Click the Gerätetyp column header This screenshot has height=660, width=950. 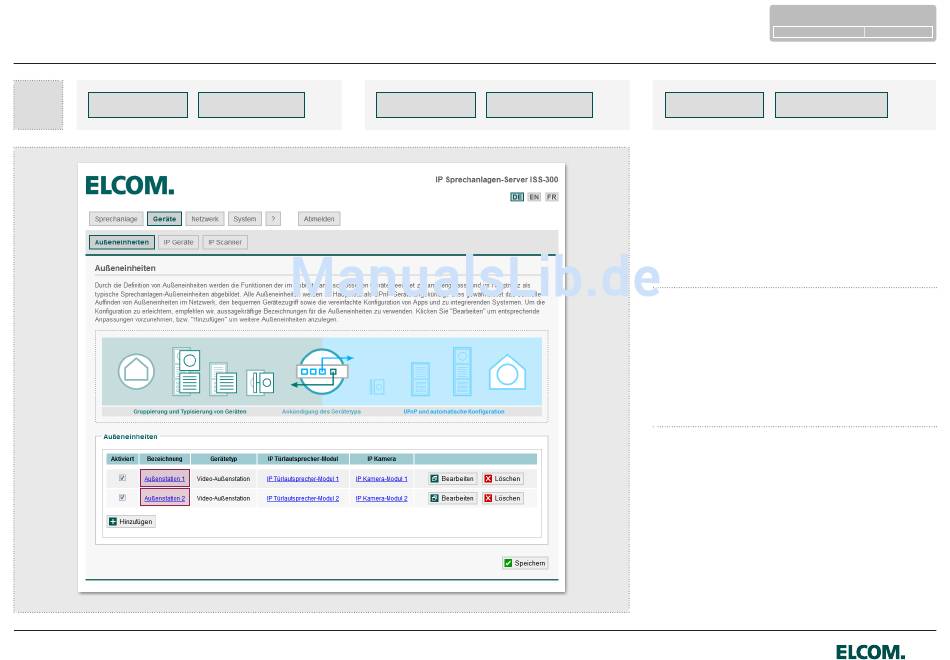224,459
